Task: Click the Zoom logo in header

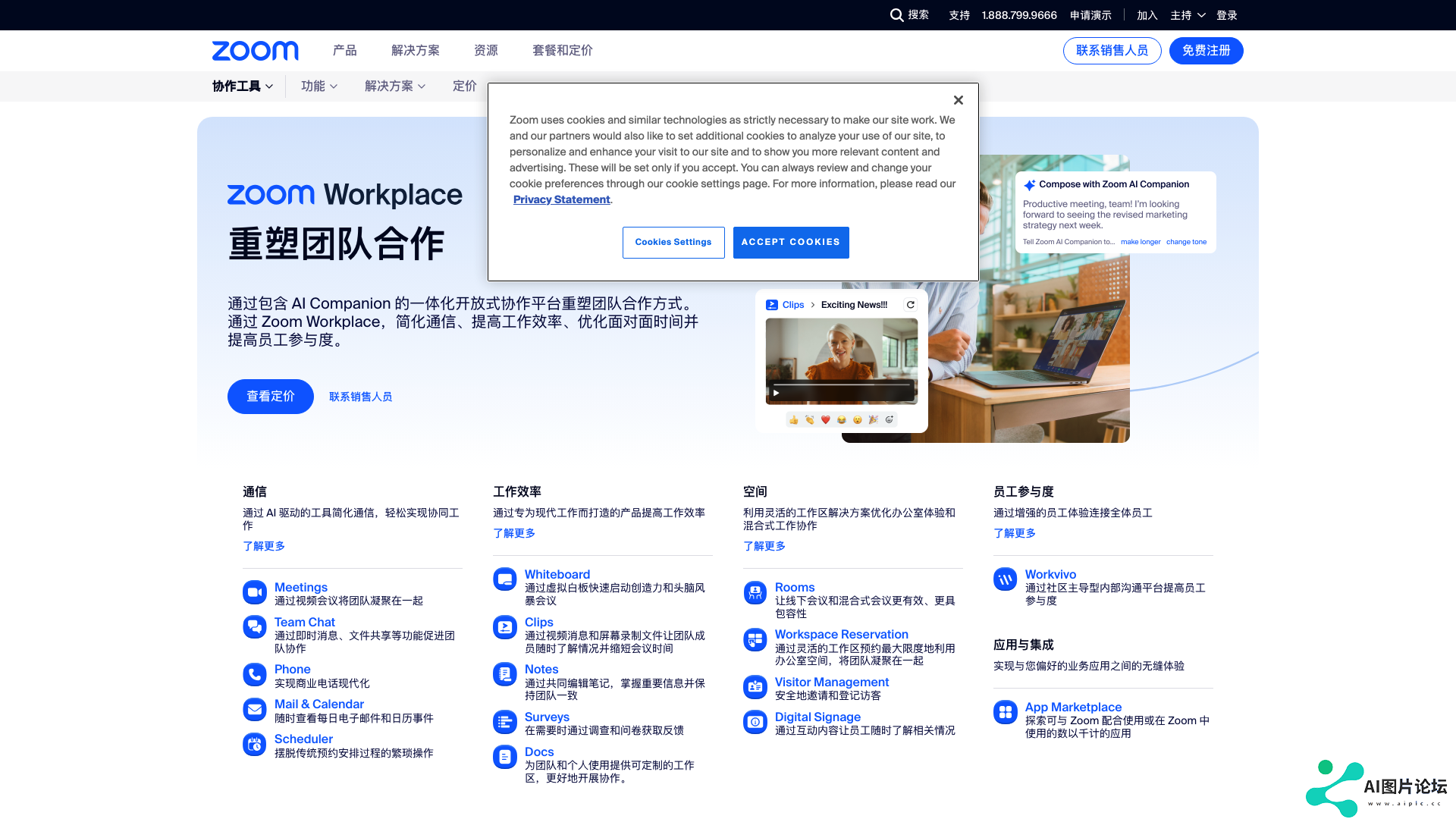Action: tap(255, 51)
